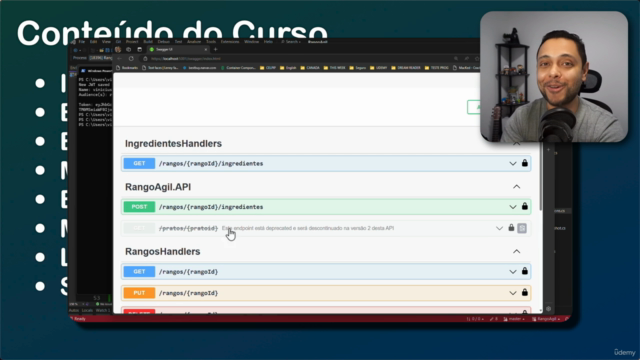
Task: Open Help menu in Visual Studio
Action: (268, 42)
